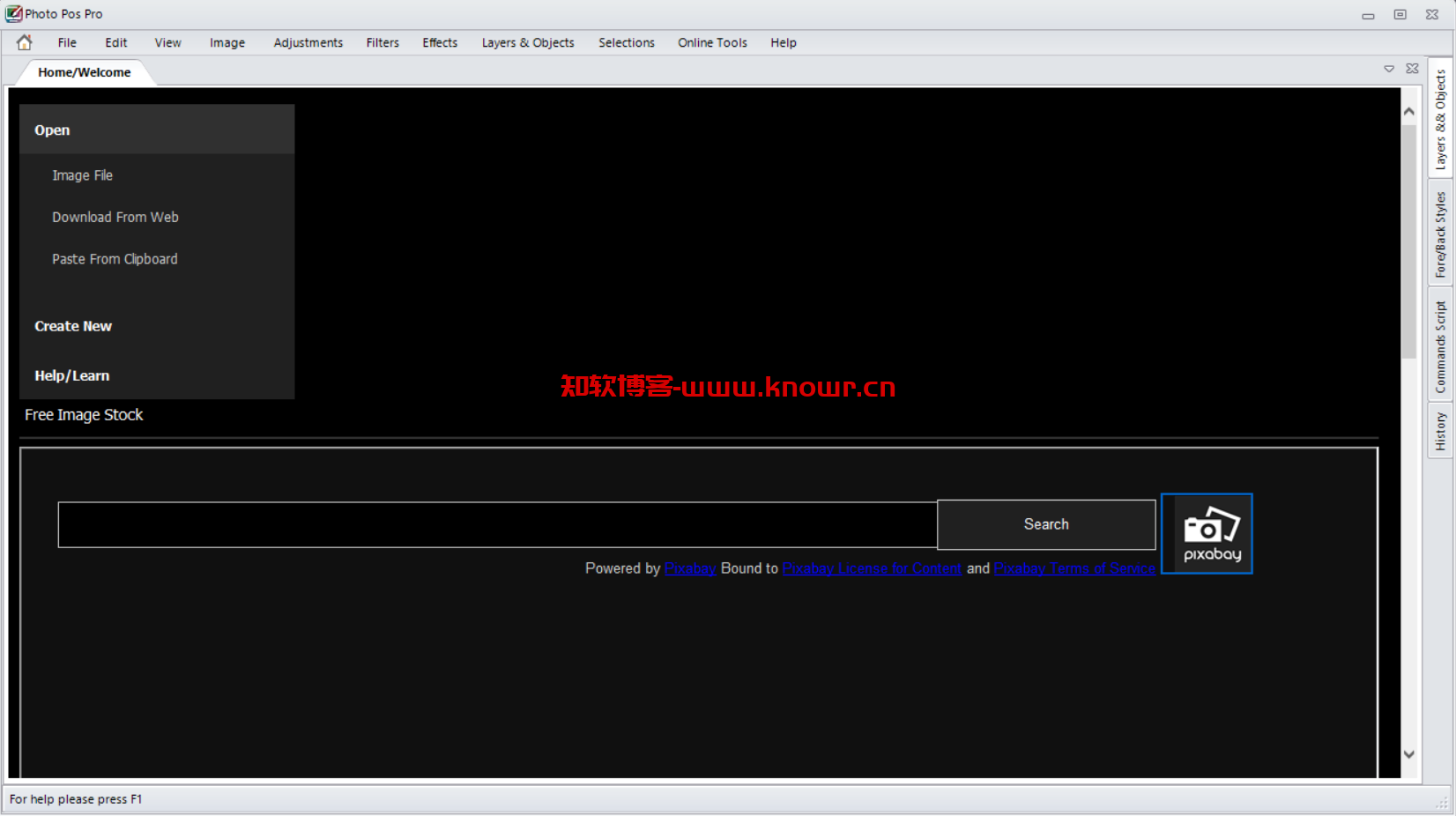Maximize the Photo Pos Pro window
Image resolution: width=1456 pixels, height=816 pixels.
tap(1400, 15)
